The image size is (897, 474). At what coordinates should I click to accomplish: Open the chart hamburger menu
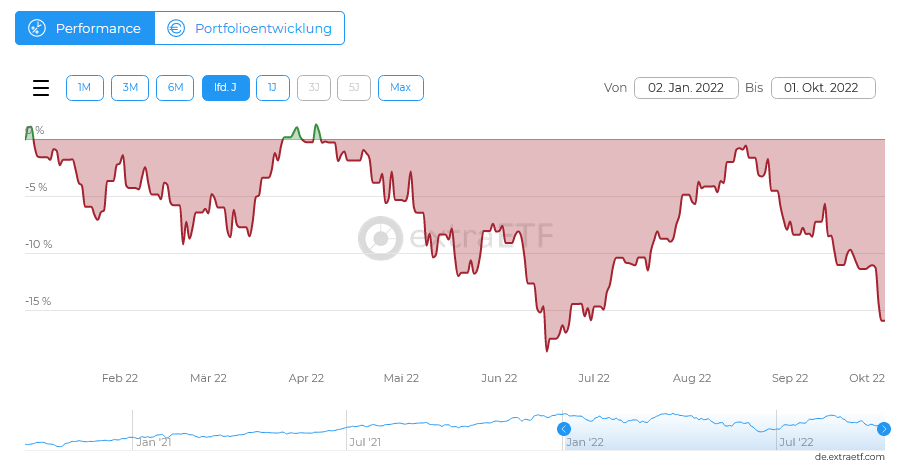tap(41, 88)
